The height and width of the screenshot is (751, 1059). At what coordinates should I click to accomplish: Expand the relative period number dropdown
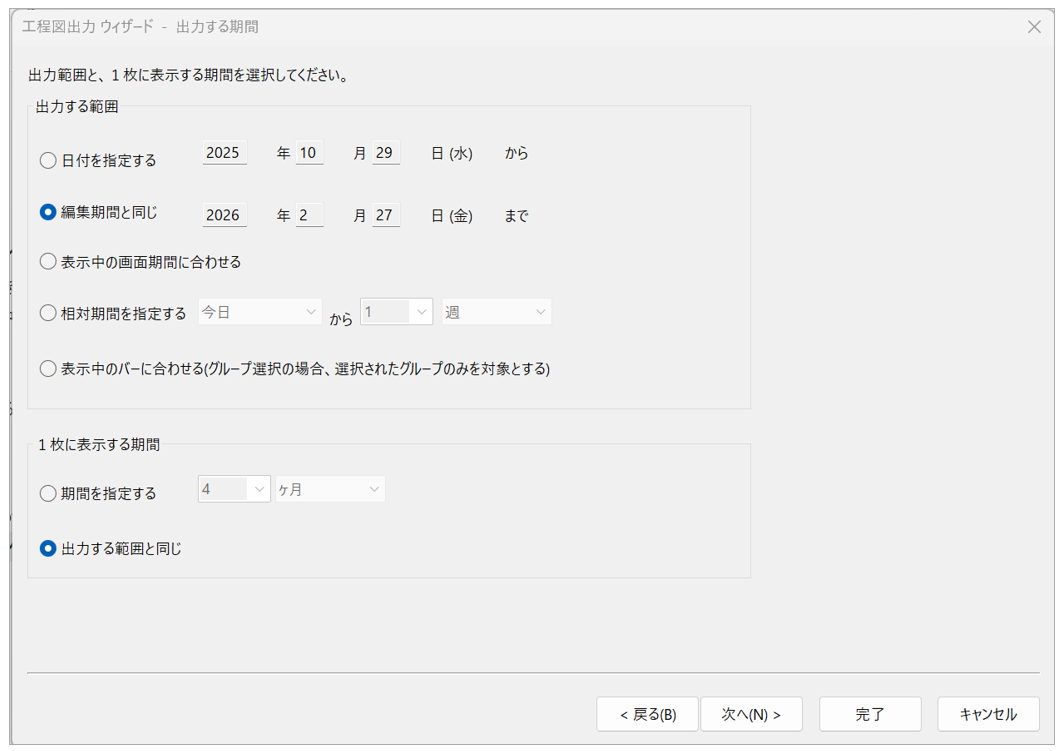(397, 312)
